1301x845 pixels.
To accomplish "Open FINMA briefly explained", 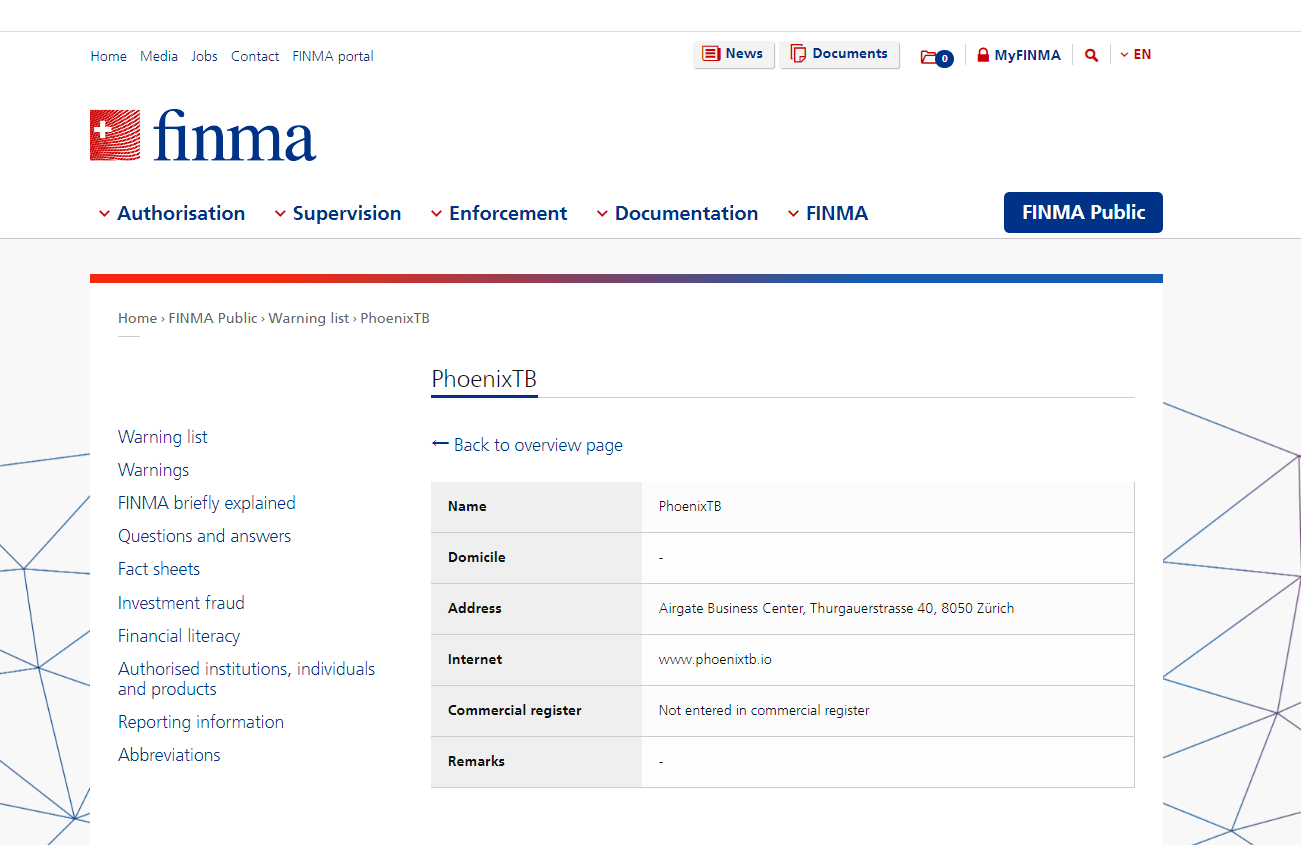I will coord(207,503).
